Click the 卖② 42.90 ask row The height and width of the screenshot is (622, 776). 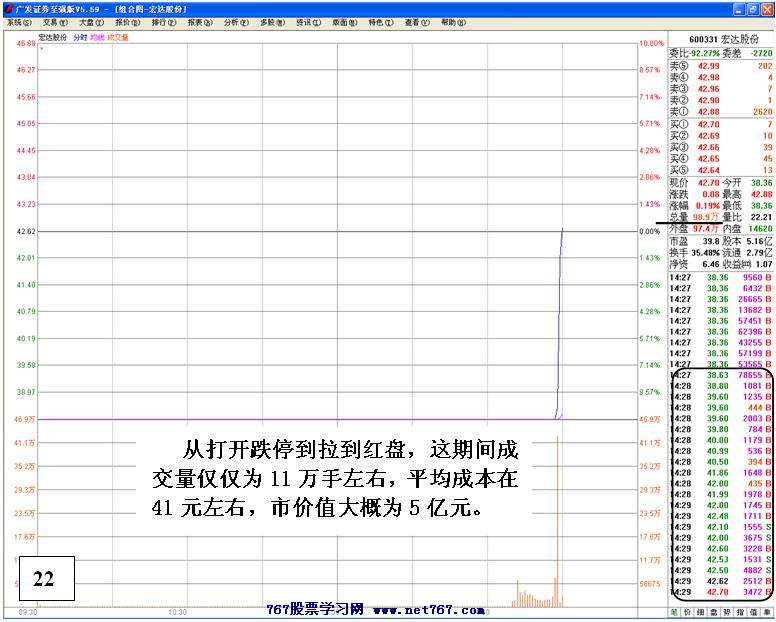pyautogui.click(x=721, y=100)
